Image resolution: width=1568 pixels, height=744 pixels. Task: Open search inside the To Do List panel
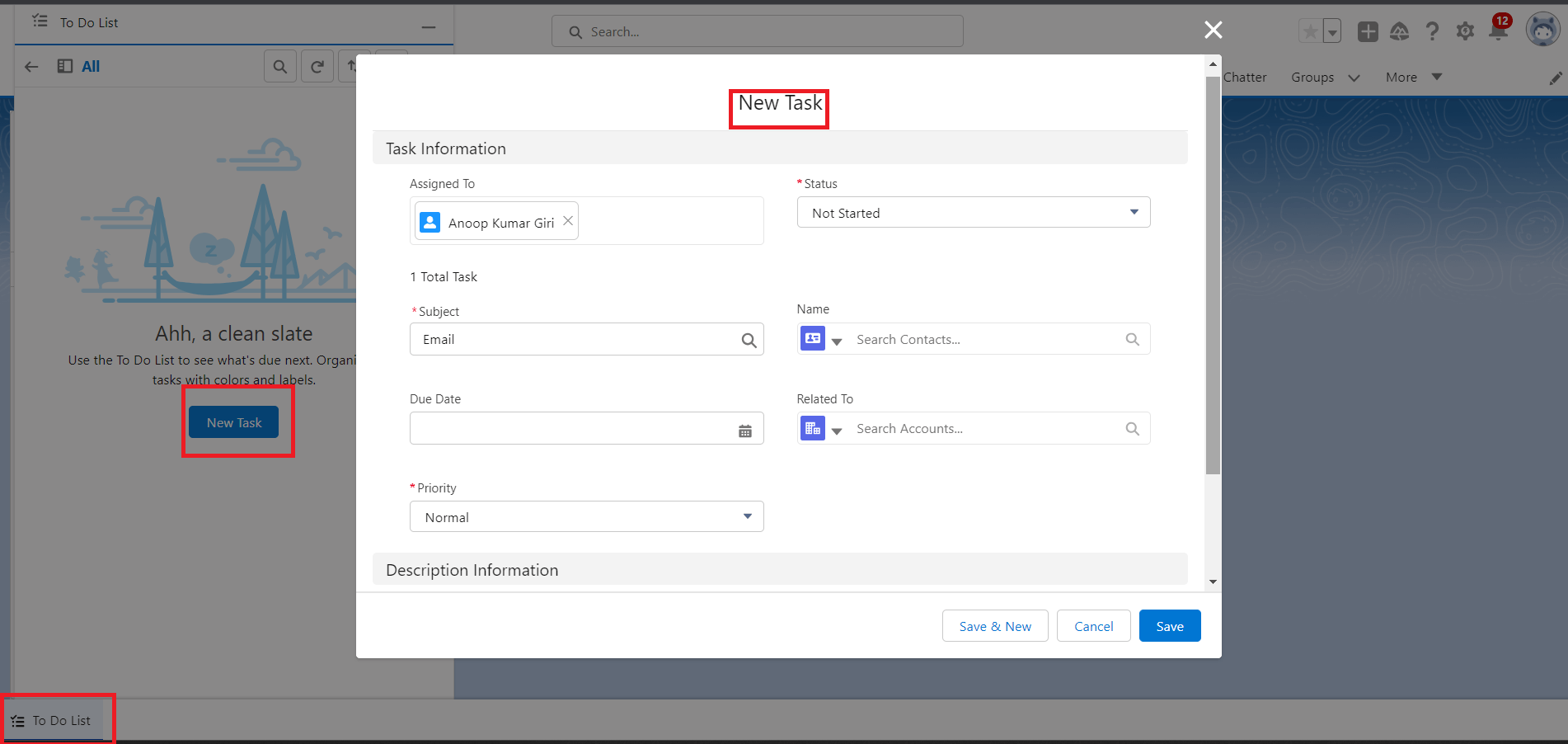click(280, 66)
